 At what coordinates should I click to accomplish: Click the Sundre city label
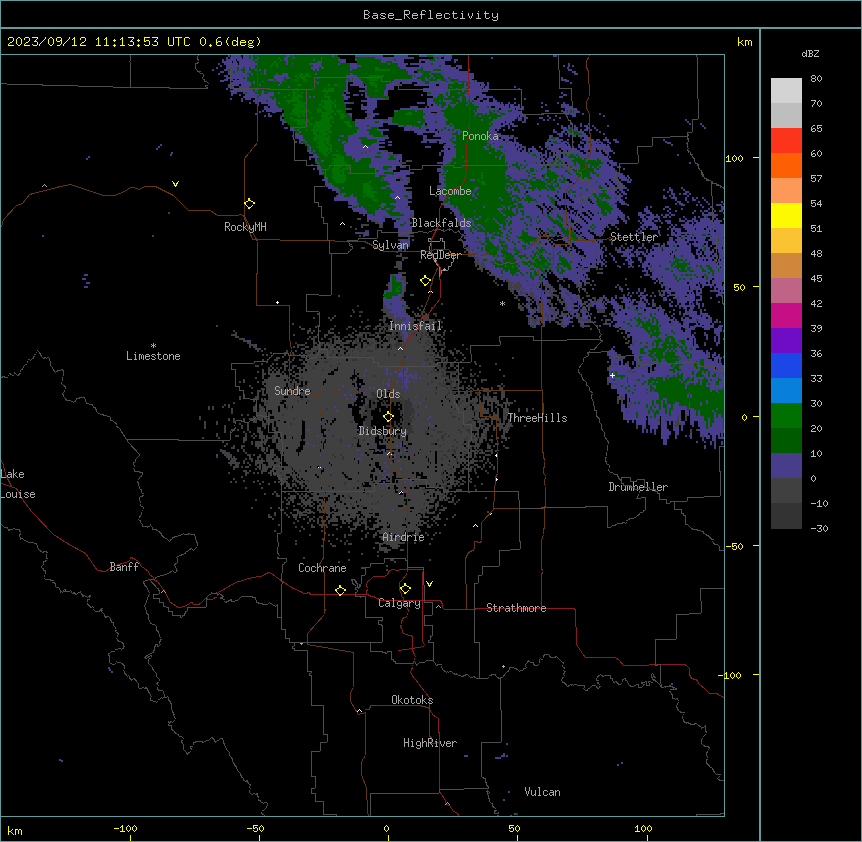pos(292,391)
